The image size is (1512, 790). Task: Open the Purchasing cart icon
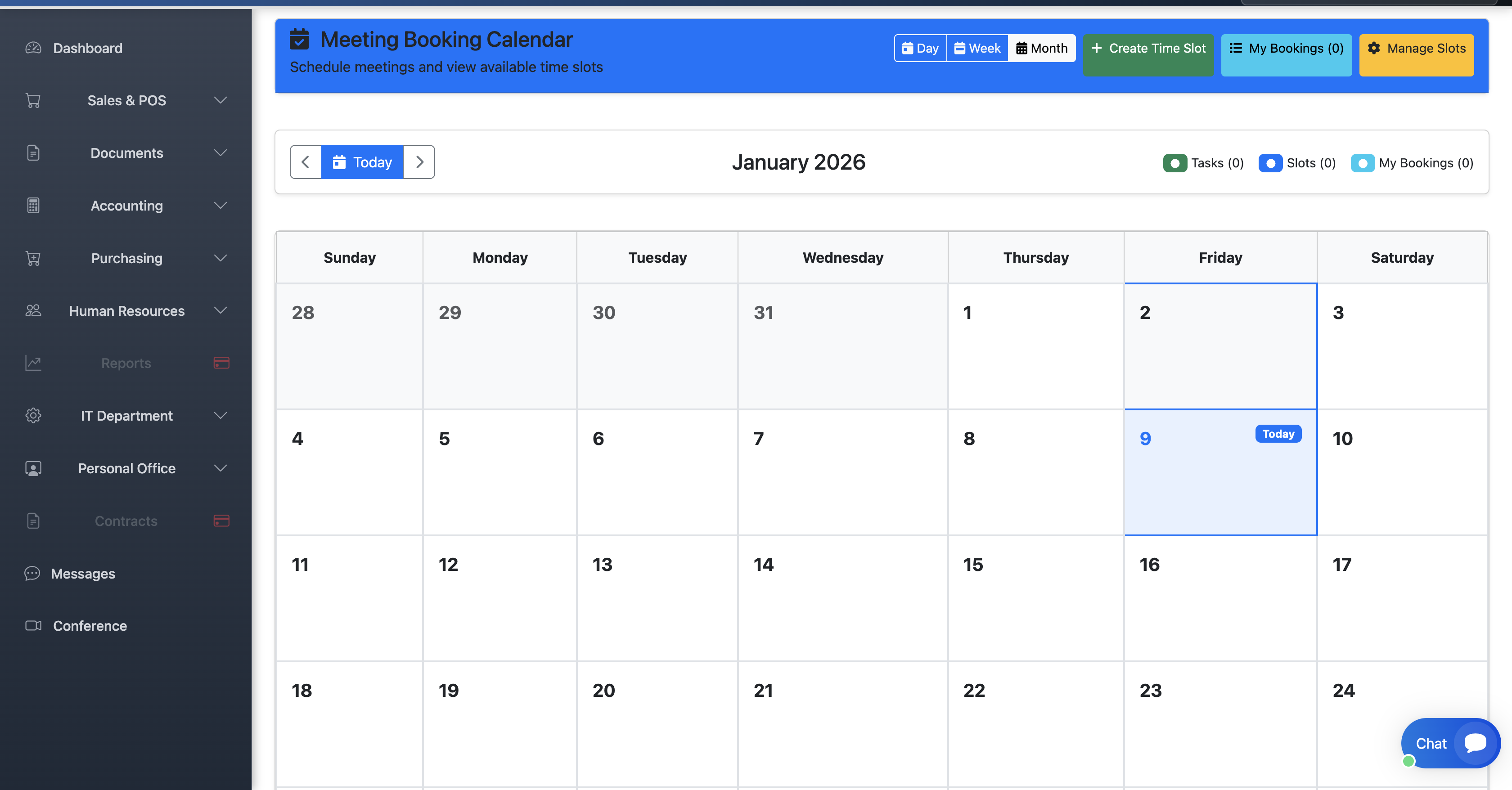tap(33, 258)
